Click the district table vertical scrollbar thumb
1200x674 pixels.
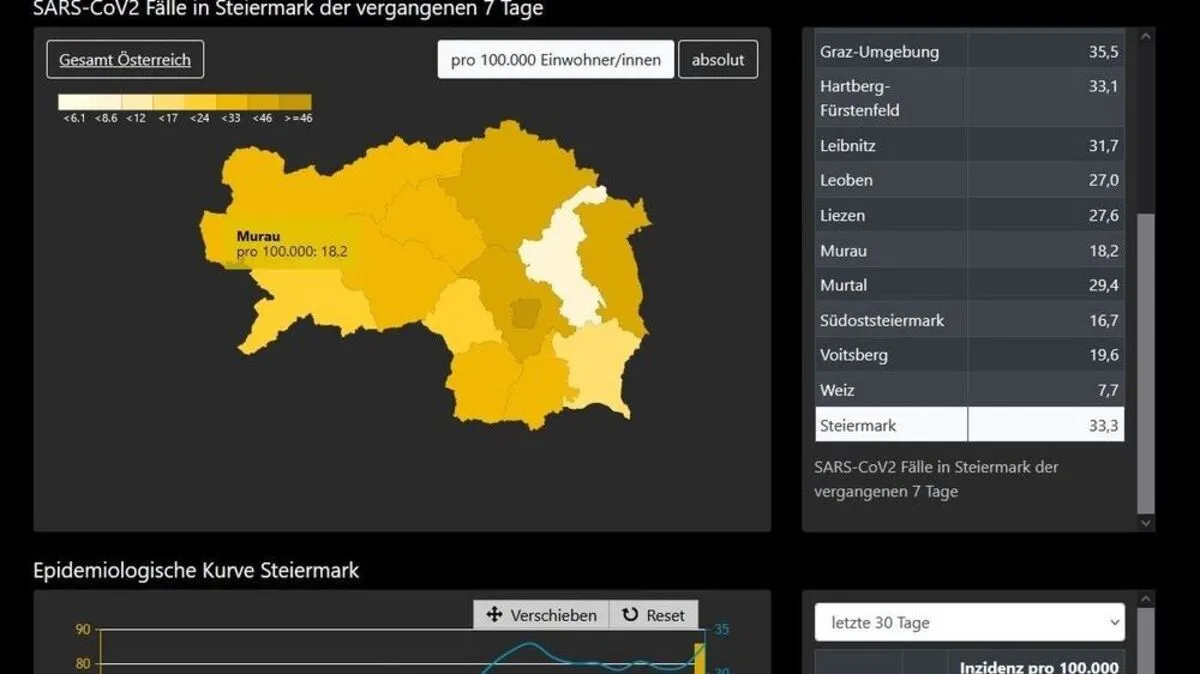pos(1145,360)
